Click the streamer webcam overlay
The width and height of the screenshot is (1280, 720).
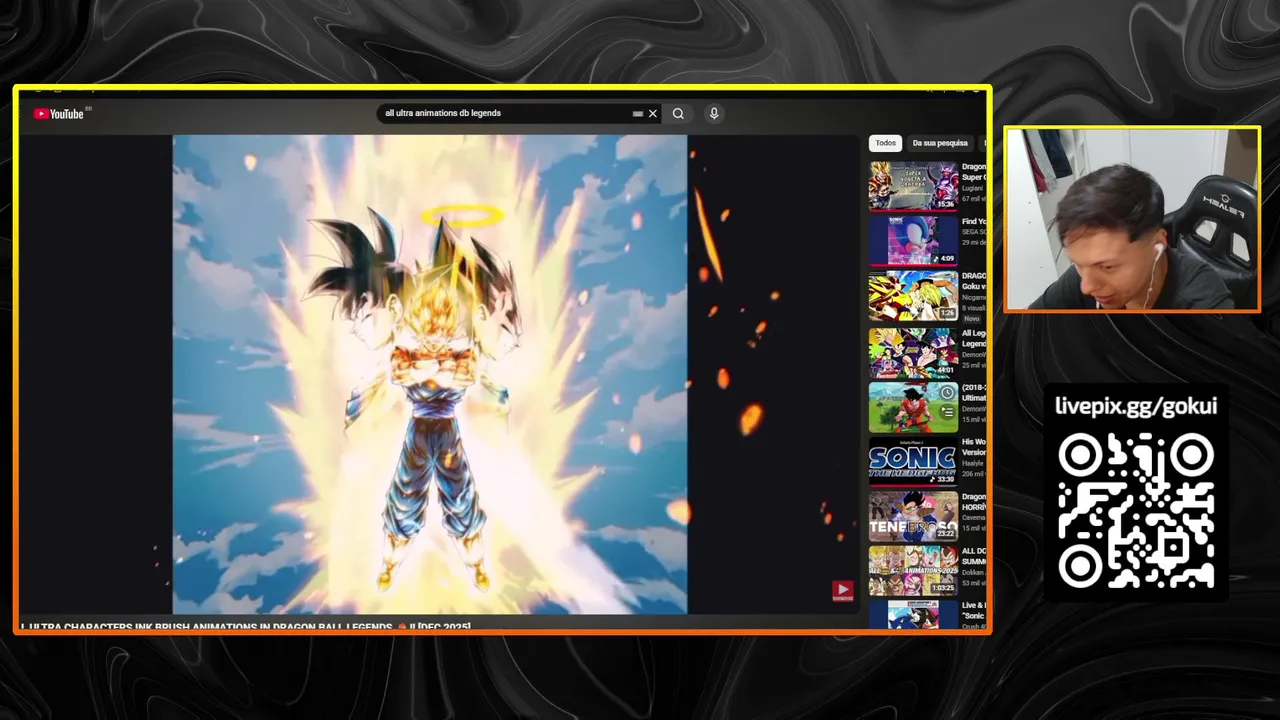pos(1132,219)
